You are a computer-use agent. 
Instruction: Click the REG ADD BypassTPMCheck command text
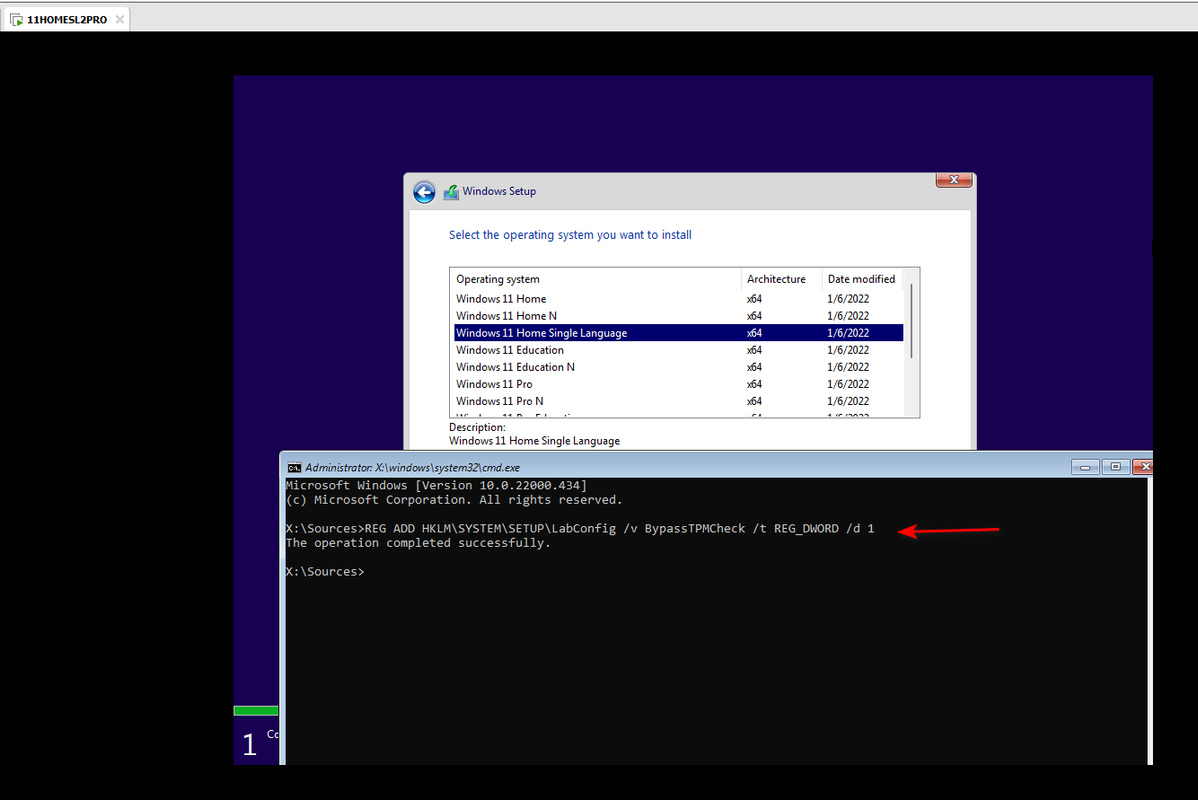620,529
